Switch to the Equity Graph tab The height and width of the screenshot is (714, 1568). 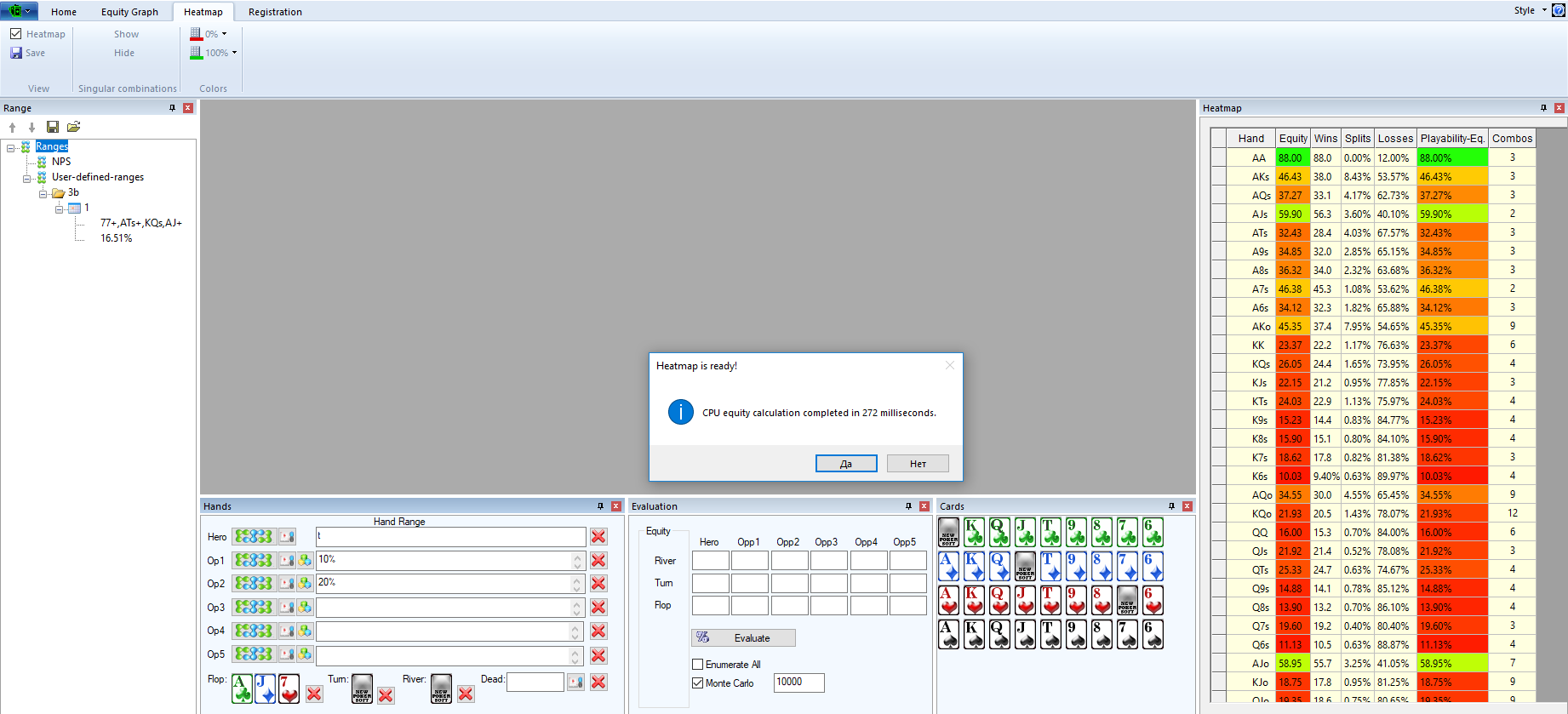pos(129,12)
